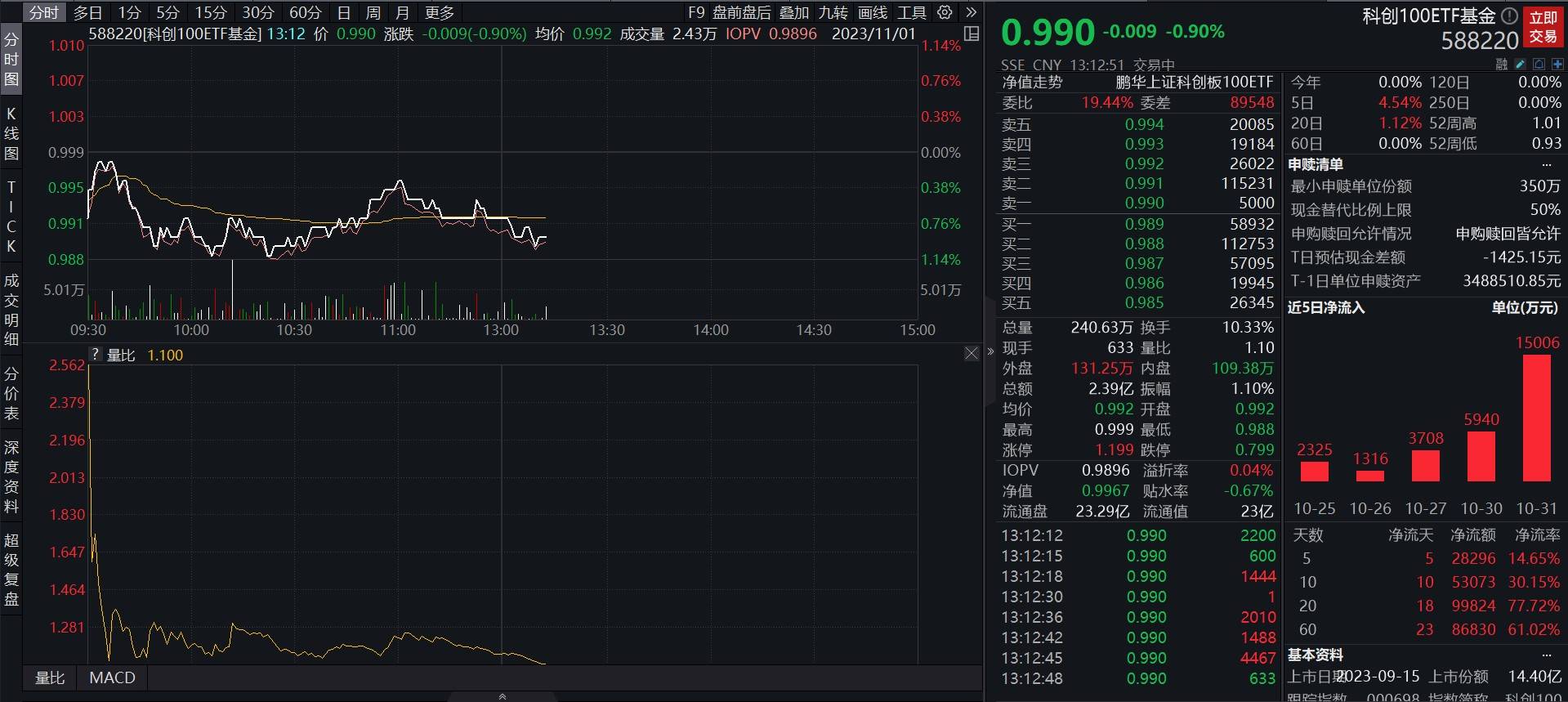
Task: Open the 量比 indicator help question mark
Action: pyautogui.click(x=95, y=355)
